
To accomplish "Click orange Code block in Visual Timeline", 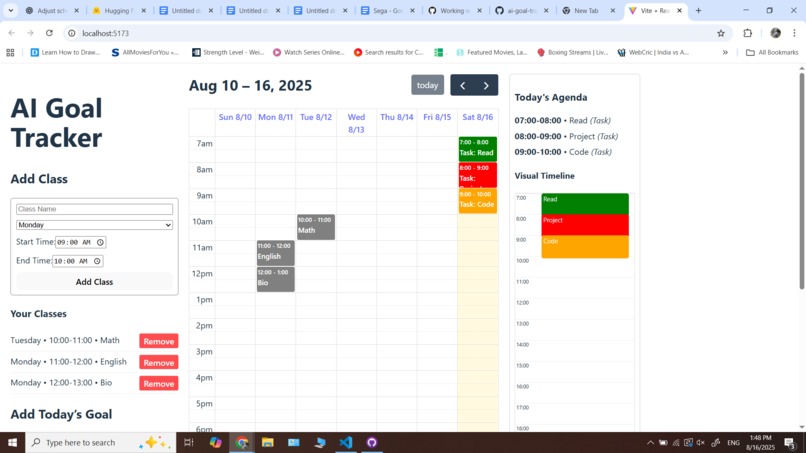I will coord(585,247).
